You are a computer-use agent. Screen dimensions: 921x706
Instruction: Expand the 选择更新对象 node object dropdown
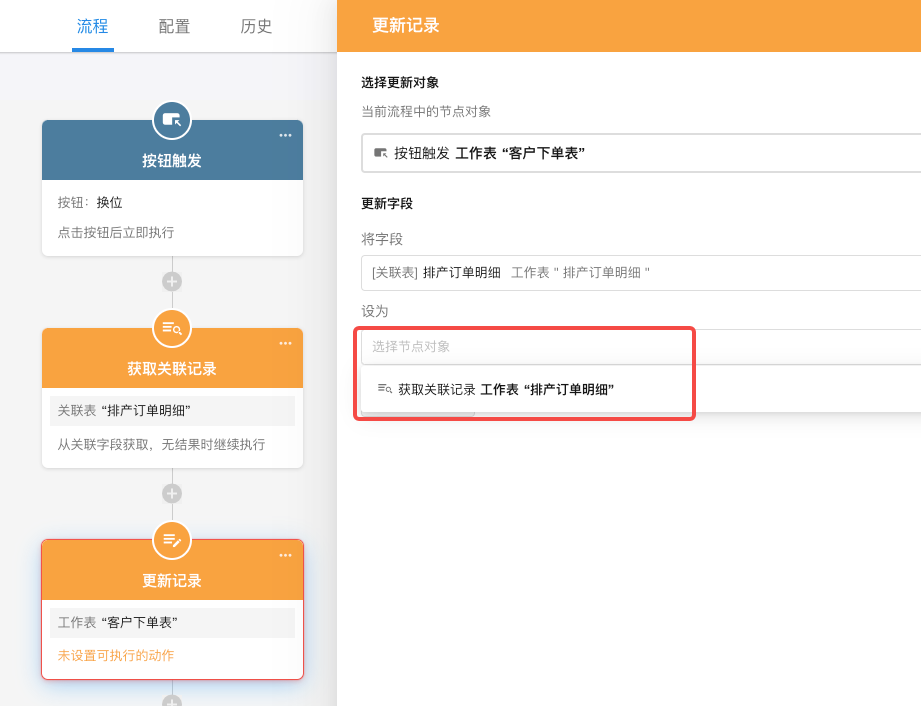(x=640, y=153)
